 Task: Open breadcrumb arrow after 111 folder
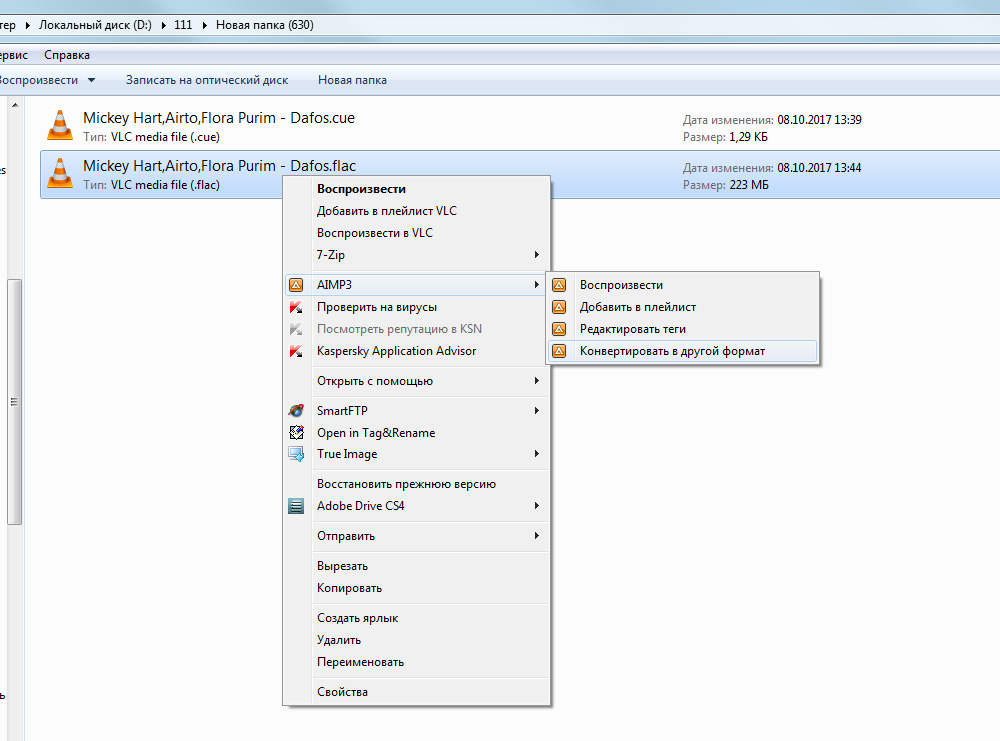pos(205,26)
